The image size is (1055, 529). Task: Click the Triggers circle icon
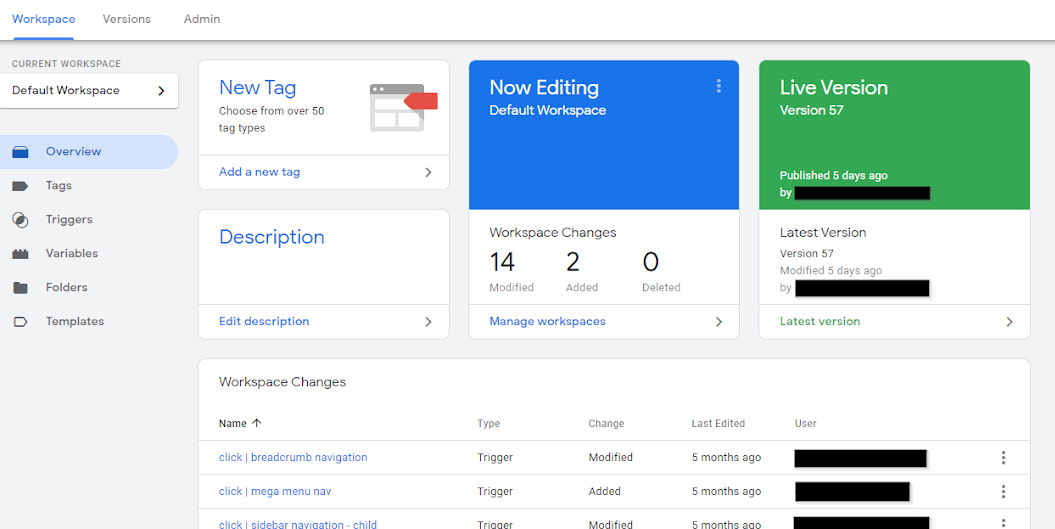(x=20, y=220)
